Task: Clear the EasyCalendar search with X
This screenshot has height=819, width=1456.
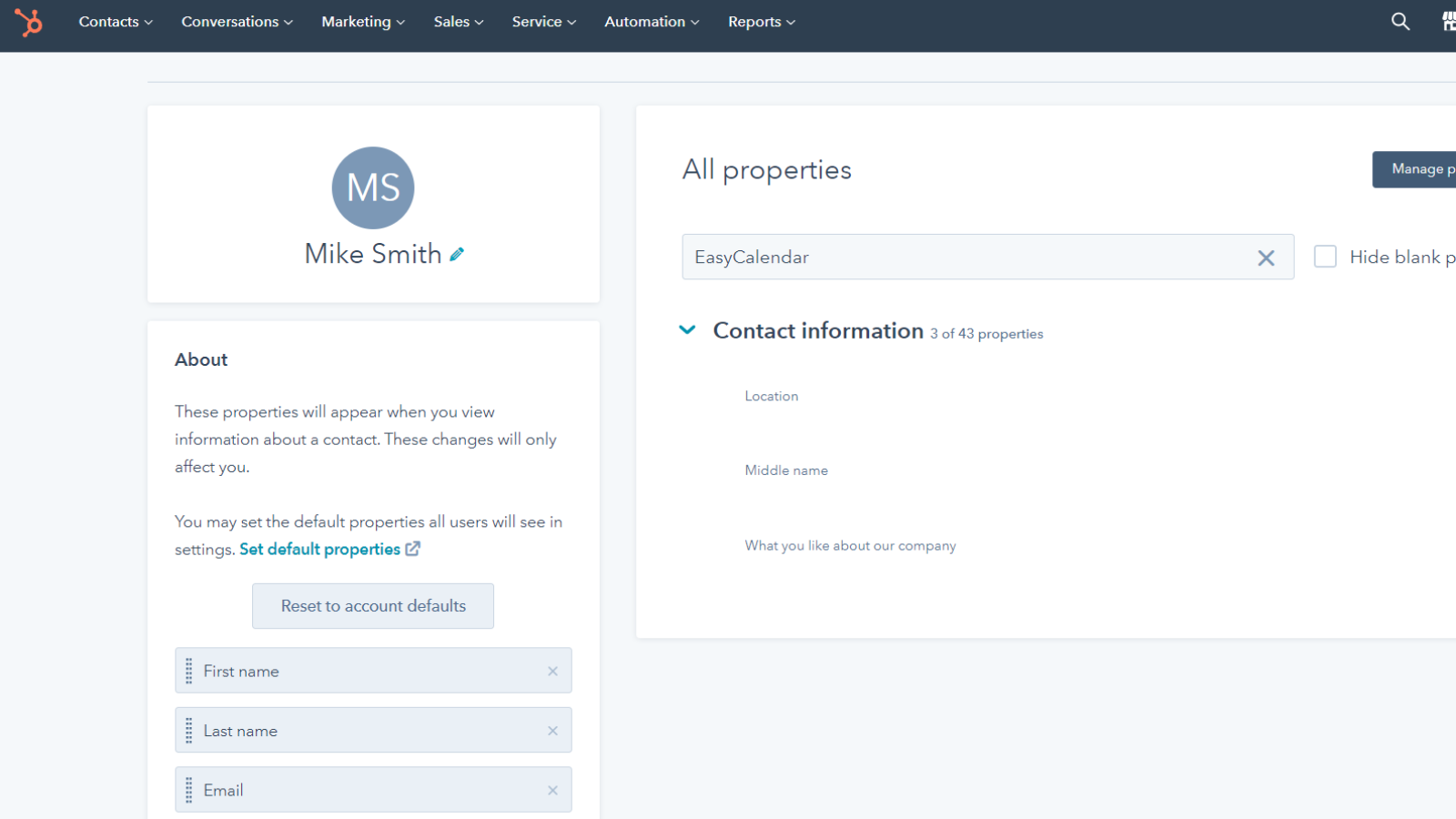Action: [1265, 258]
